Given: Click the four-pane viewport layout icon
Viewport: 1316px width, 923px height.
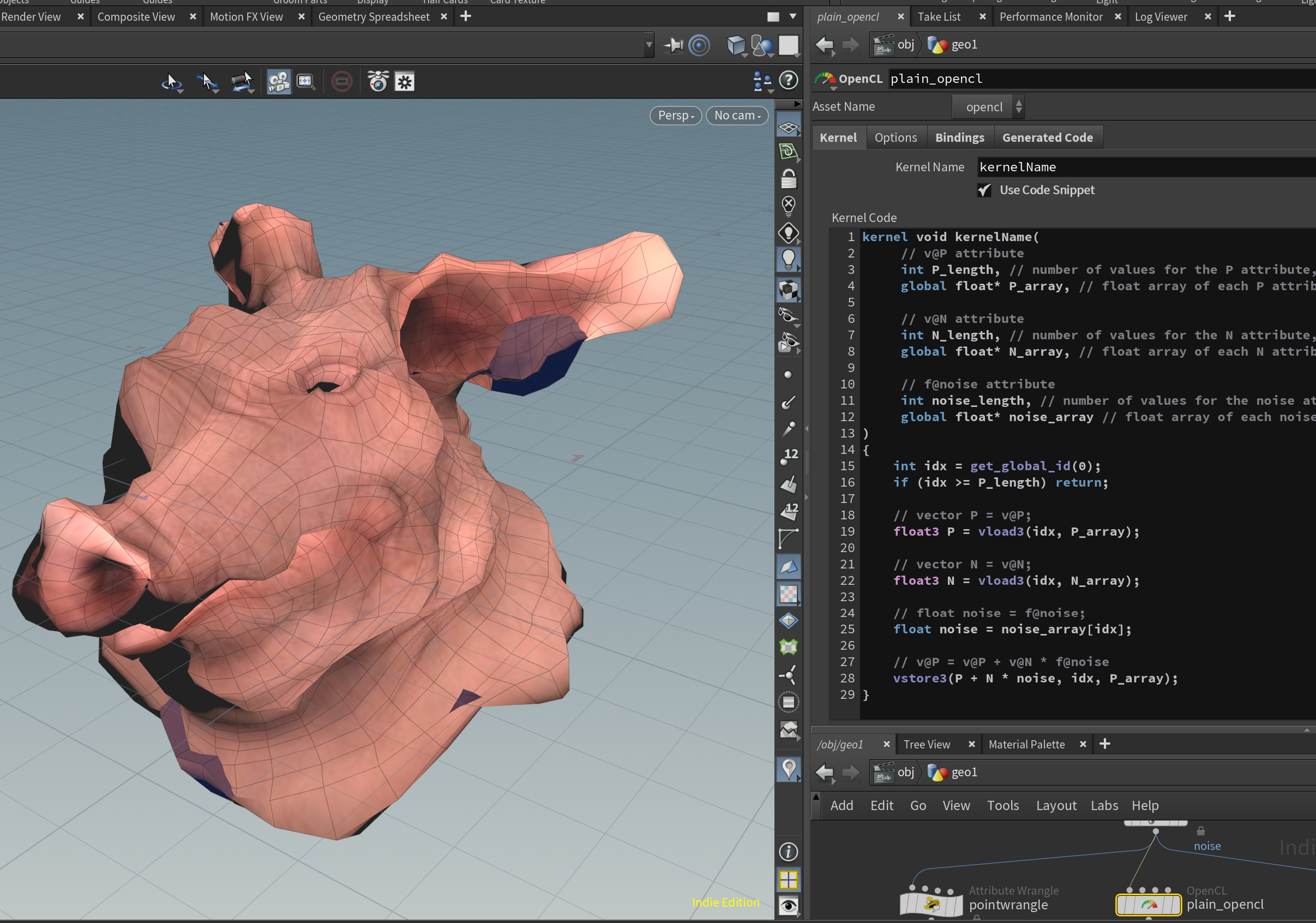Looking at the screenshot, I should click(x=789, y=879).
